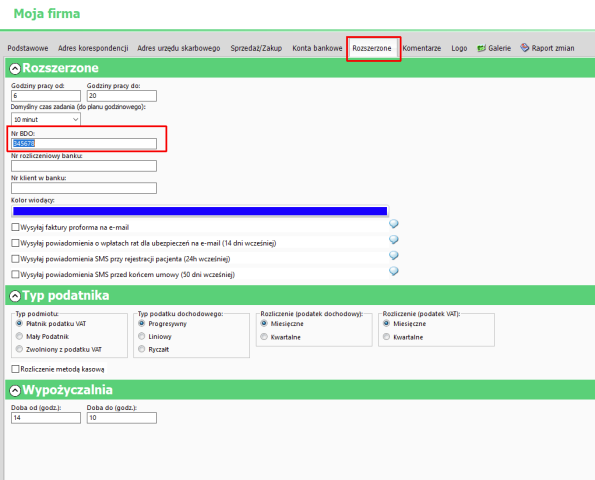
Task: Open the blue Kolor wiodący swatch
Action: [x=200, y=211]
